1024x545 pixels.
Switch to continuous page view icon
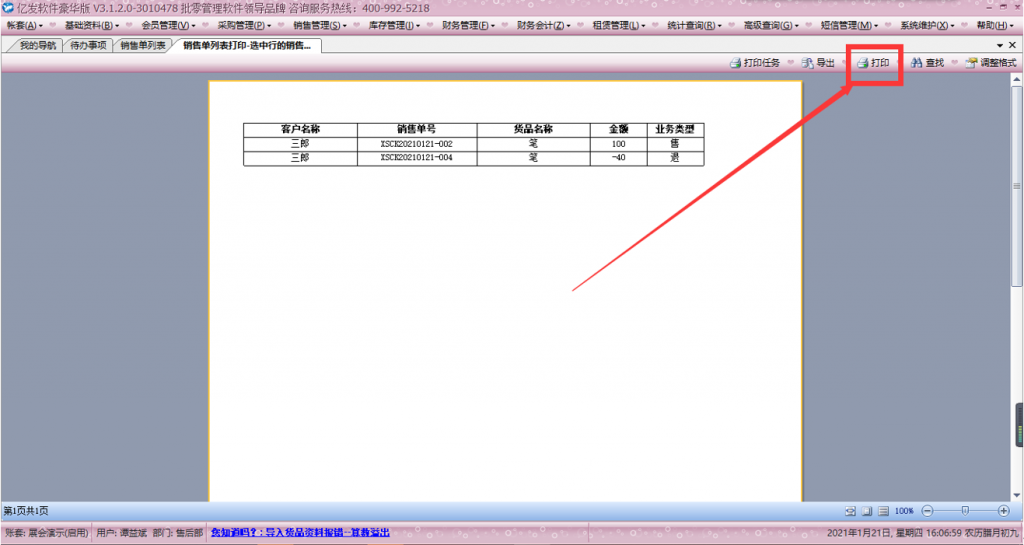pos(883,511)
